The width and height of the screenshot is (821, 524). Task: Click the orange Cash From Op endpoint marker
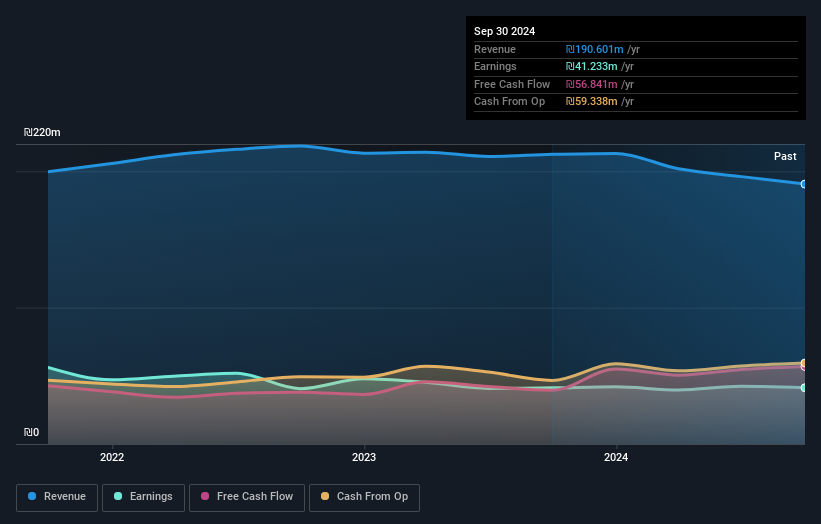click(x=804, y=363)
